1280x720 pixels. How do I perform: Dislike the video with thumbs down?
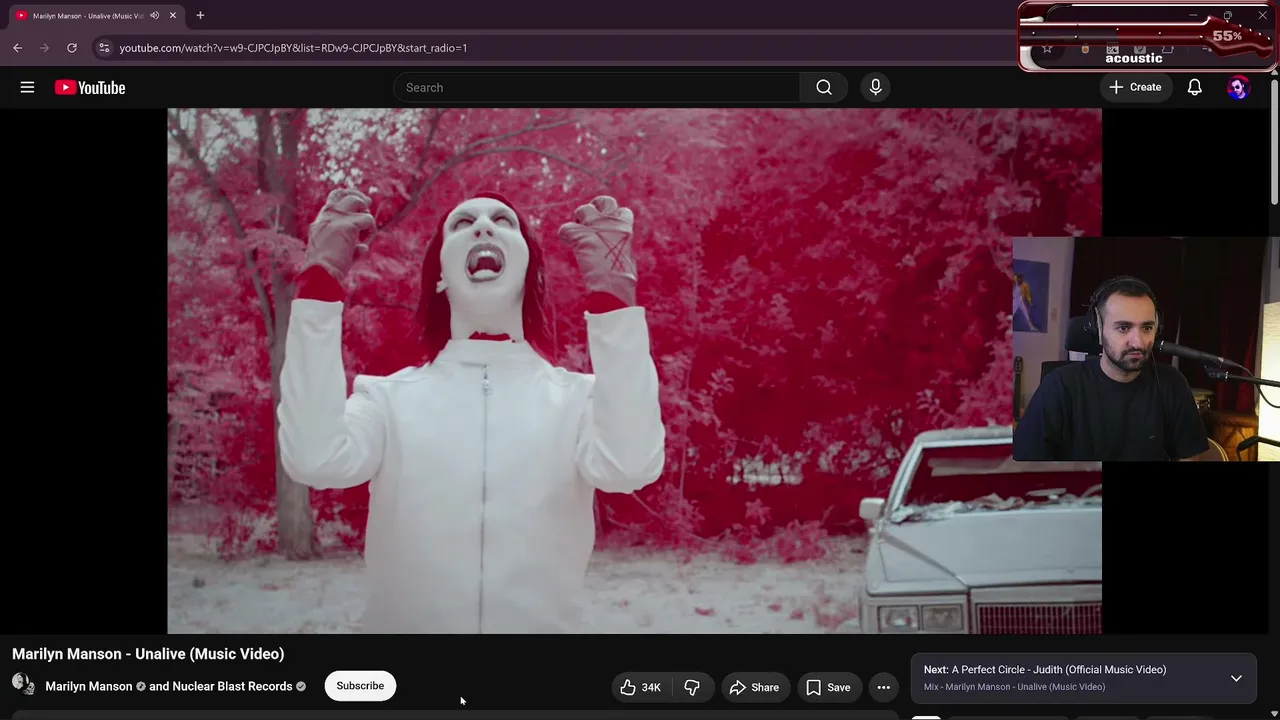tap(691, 687)
